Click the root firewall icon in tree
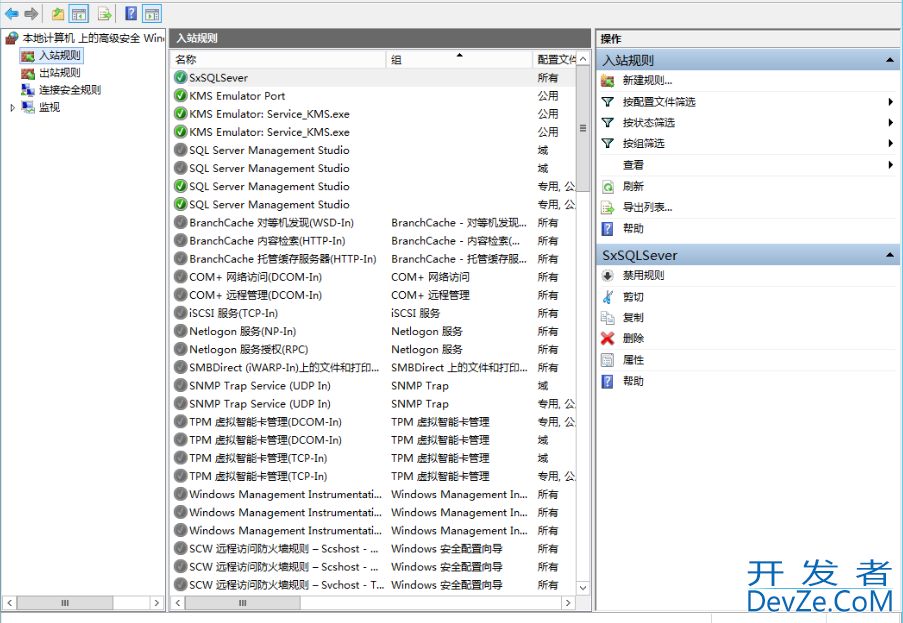The image size is (903, 623). pos(12,39)
